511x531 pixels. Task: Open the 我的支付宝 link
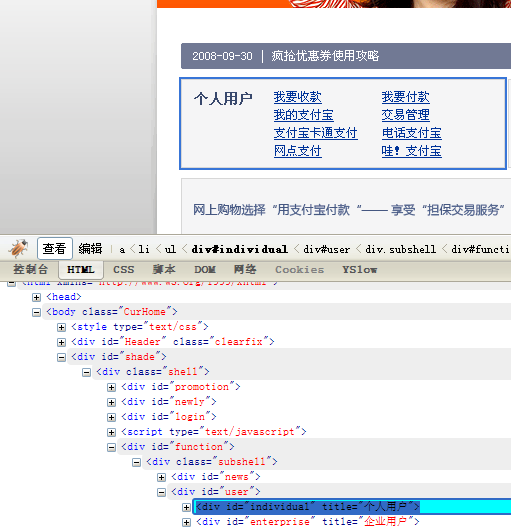point(304,115)
